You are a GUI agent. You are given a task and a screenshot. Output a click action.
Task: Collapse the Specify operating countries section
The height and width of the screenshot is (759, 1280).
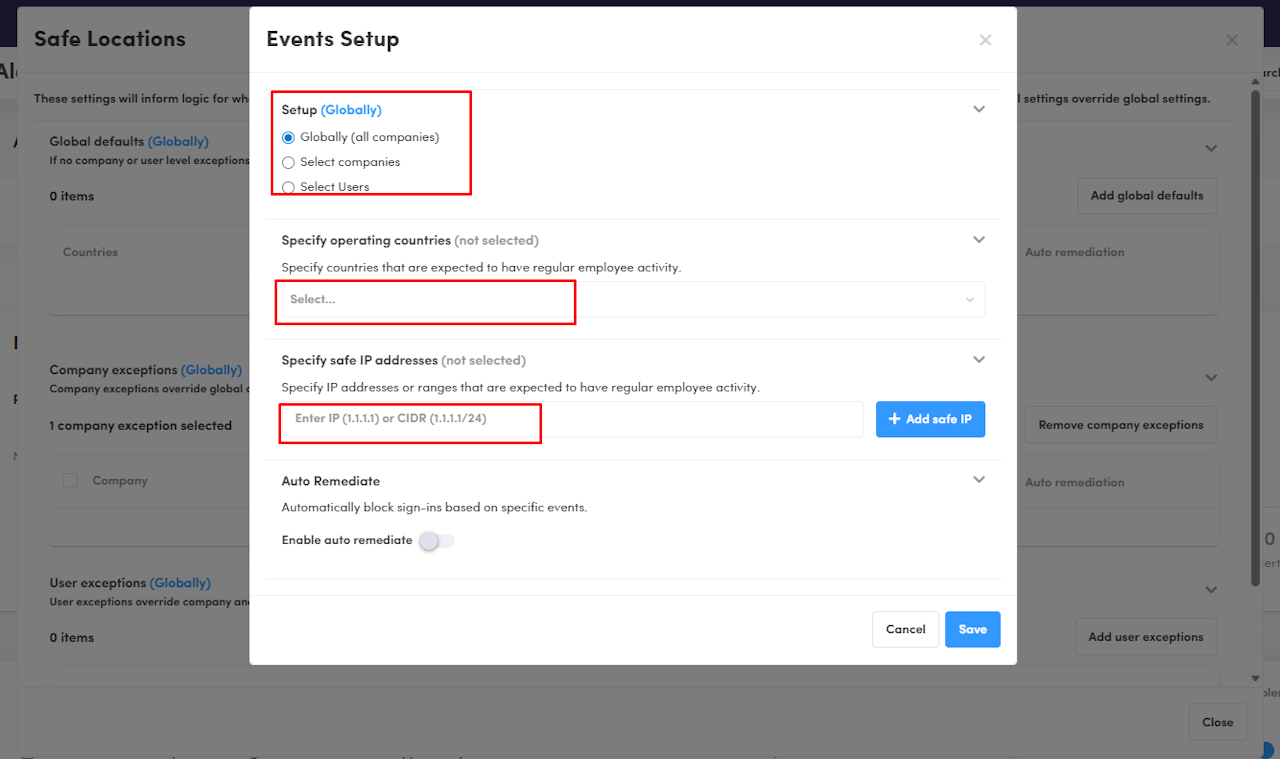(x=979, y=239)
